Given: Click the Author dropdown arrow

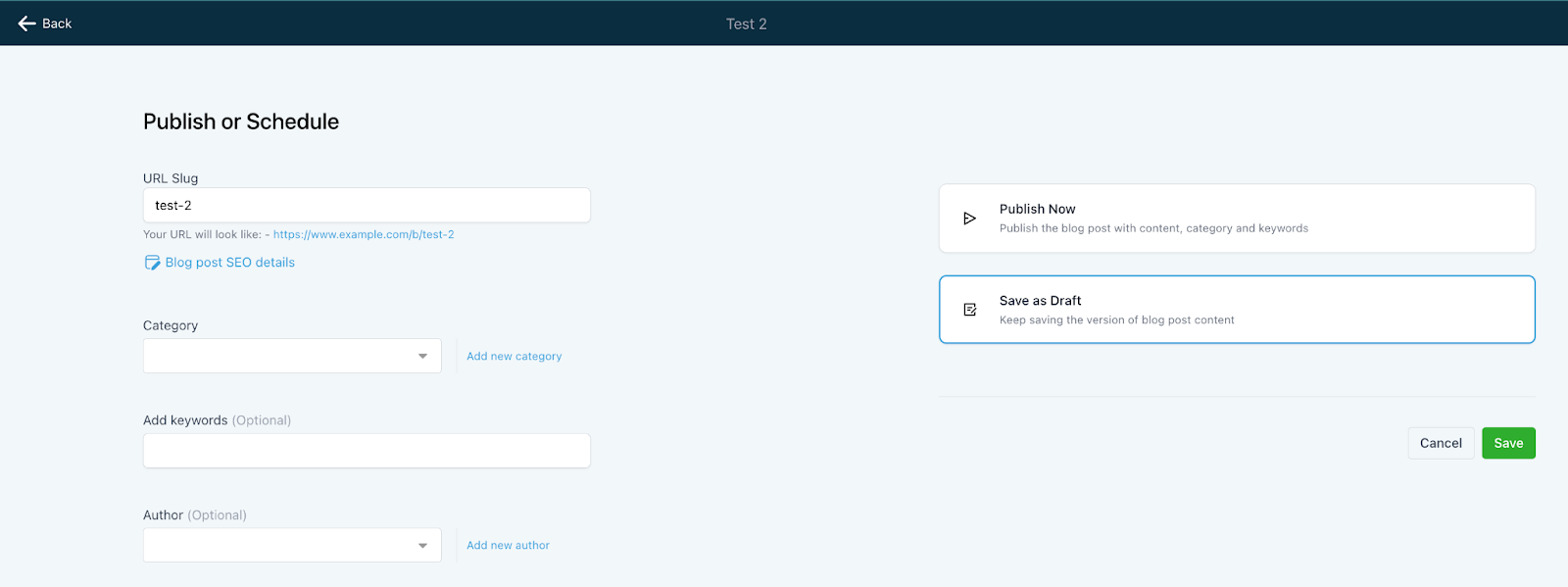Looking at the screenshot, I should point(422,546).
